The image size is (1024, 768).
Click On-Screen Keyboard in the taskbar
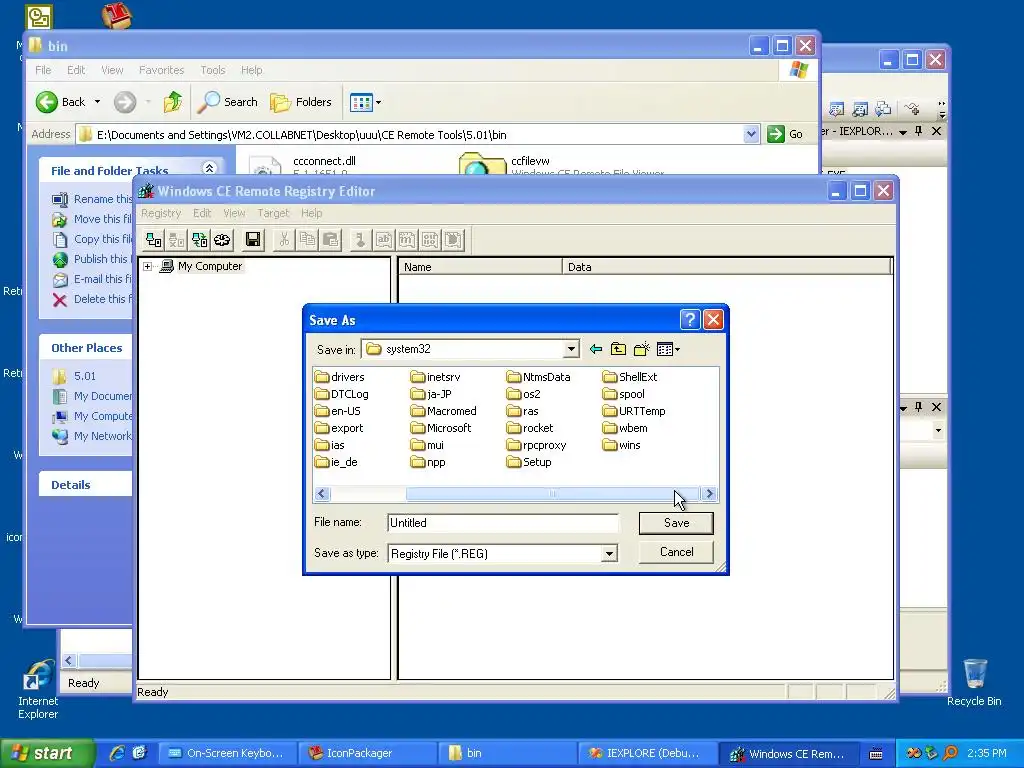[x=227, y=753]
